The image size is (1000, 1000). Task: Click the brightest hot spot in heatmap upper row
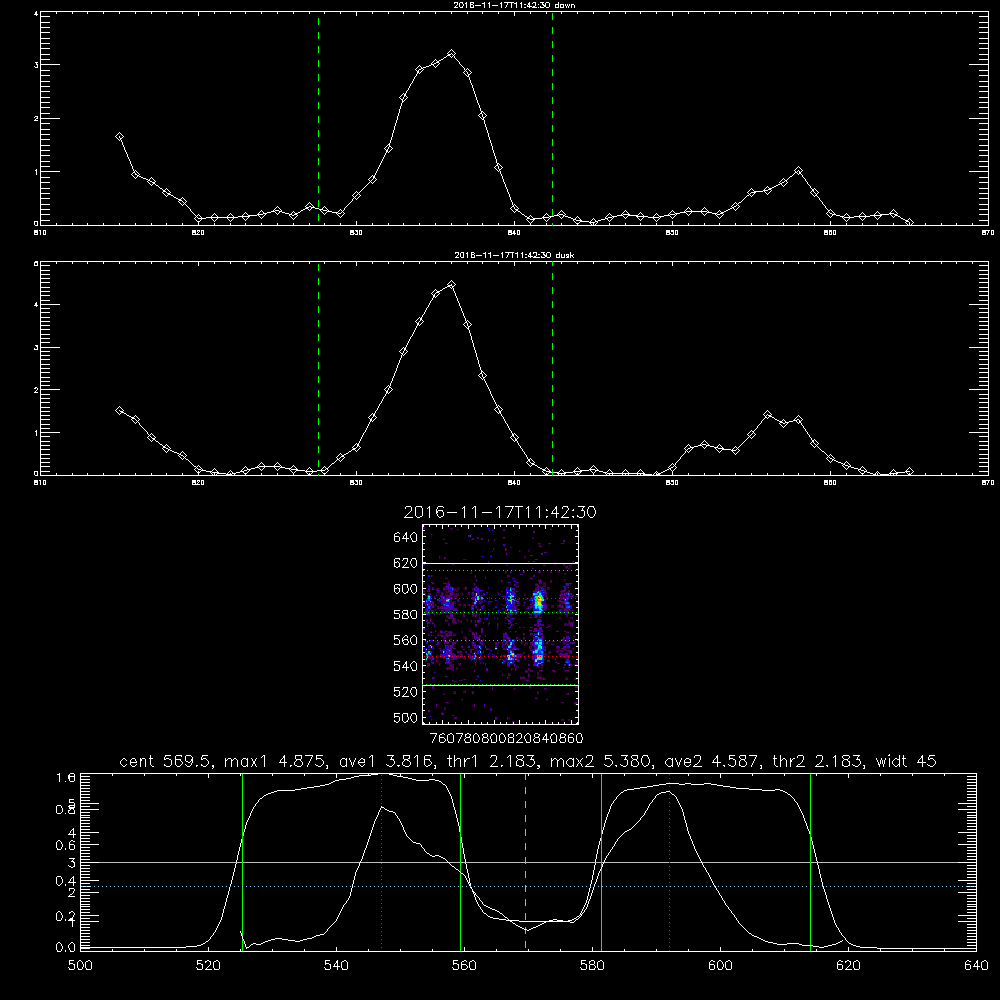coord(539,599)
